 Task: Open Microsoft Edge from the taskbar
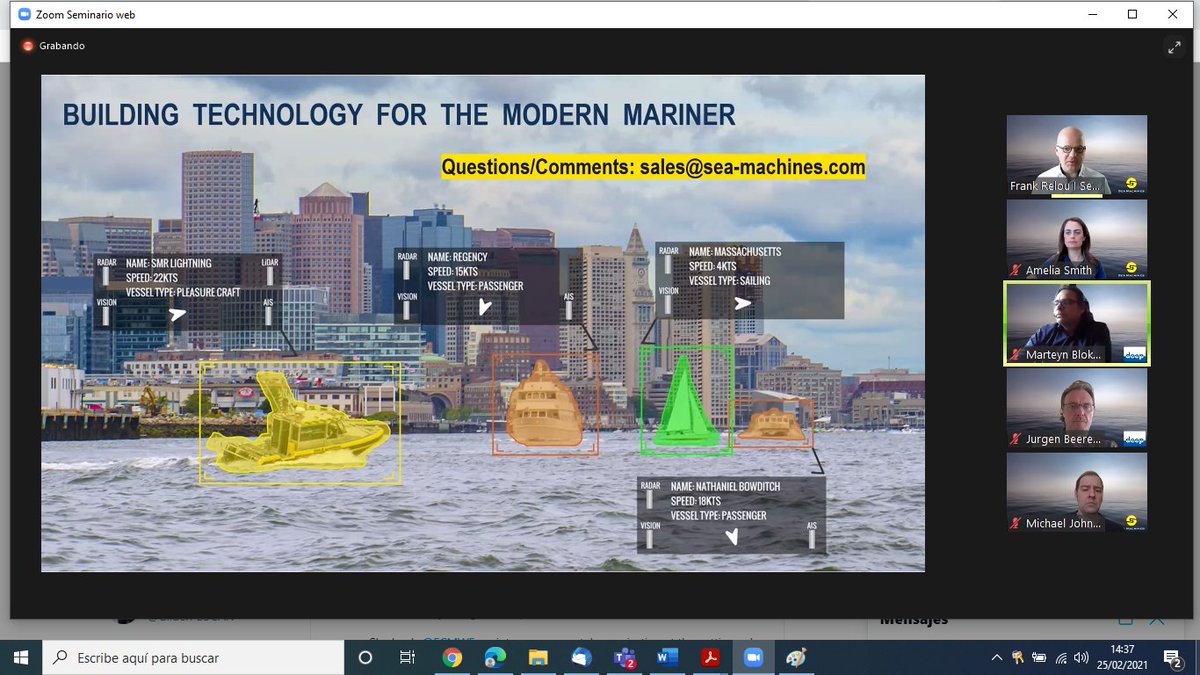494,657
